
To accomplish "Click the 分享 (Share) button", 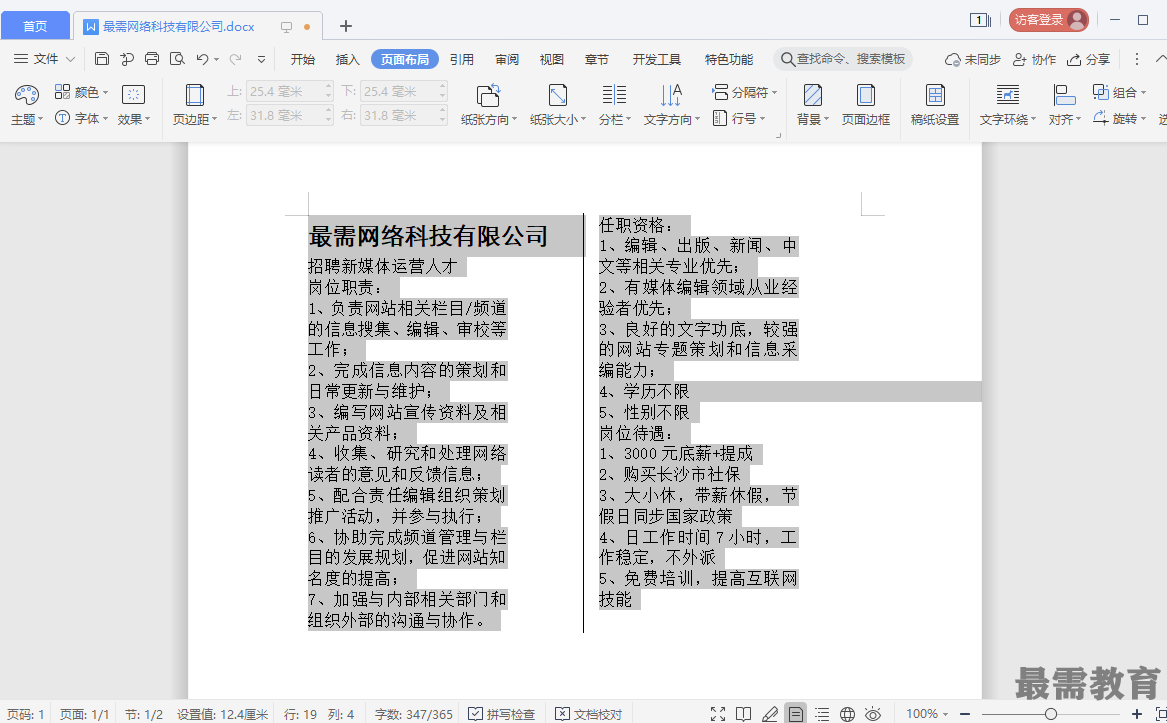I will click(1088, 59).
